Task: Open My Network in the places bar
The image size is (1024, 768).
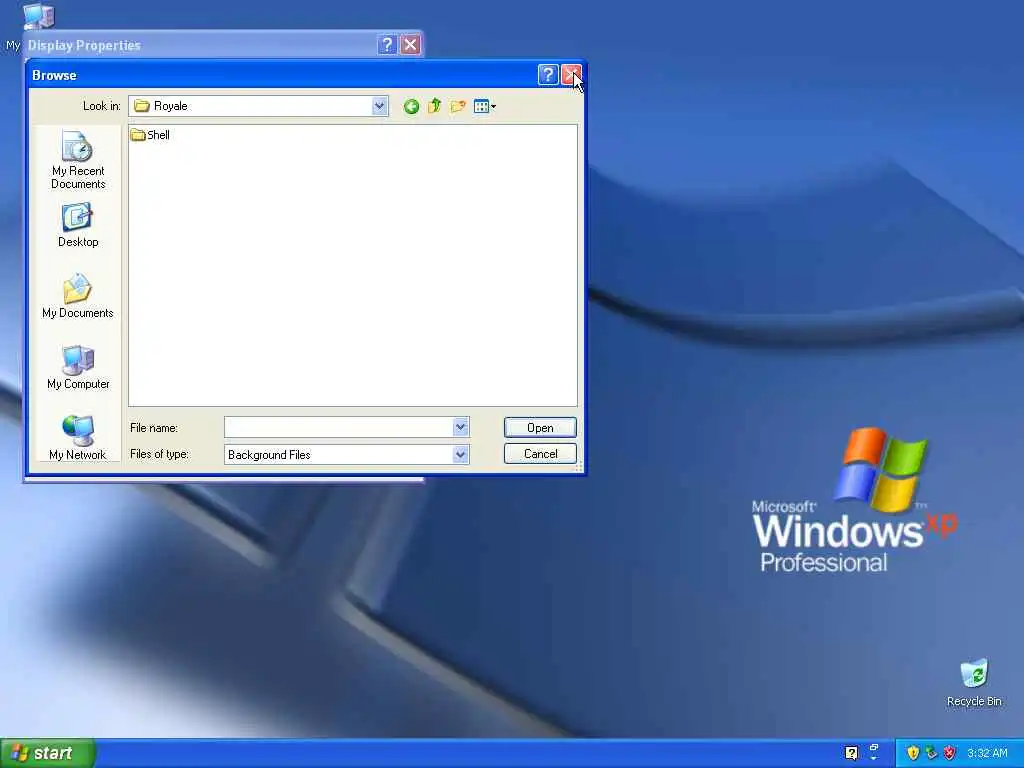Action: coord(78,438)
